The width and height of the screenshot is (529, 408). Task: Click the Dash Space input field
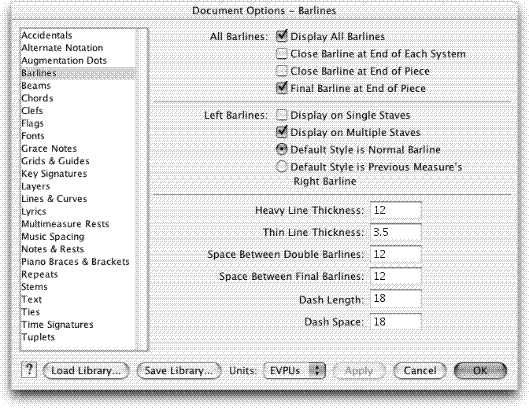pyautogui.click(x=396, y=322)
